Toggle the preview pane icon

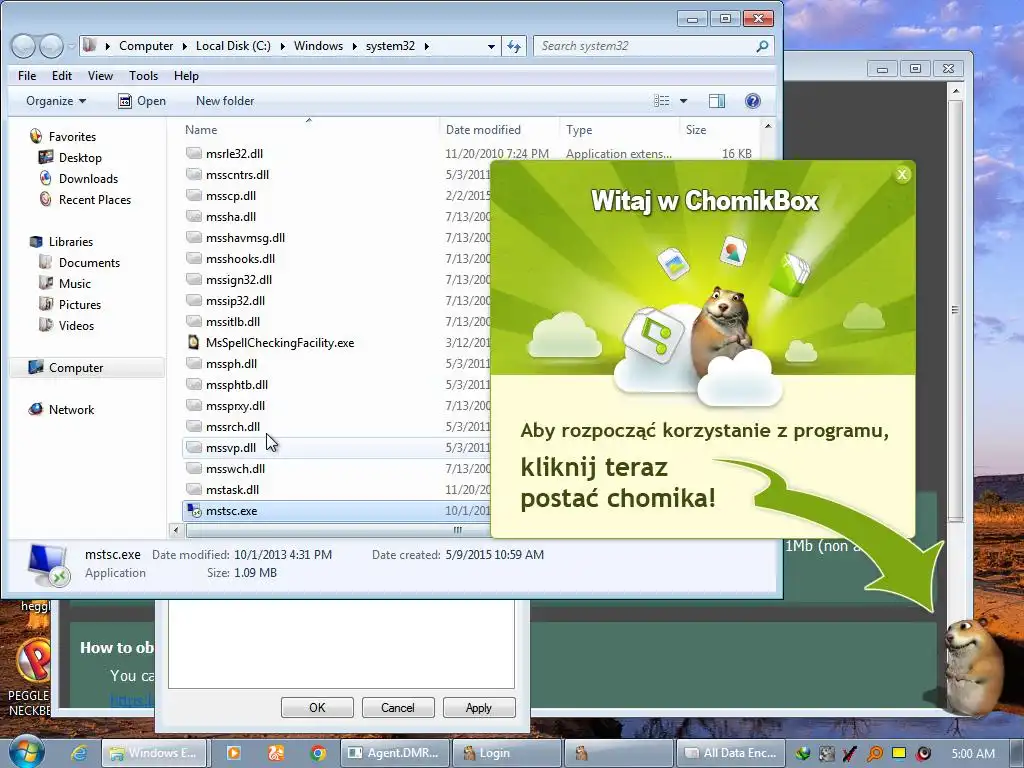(x=716, y=101)
